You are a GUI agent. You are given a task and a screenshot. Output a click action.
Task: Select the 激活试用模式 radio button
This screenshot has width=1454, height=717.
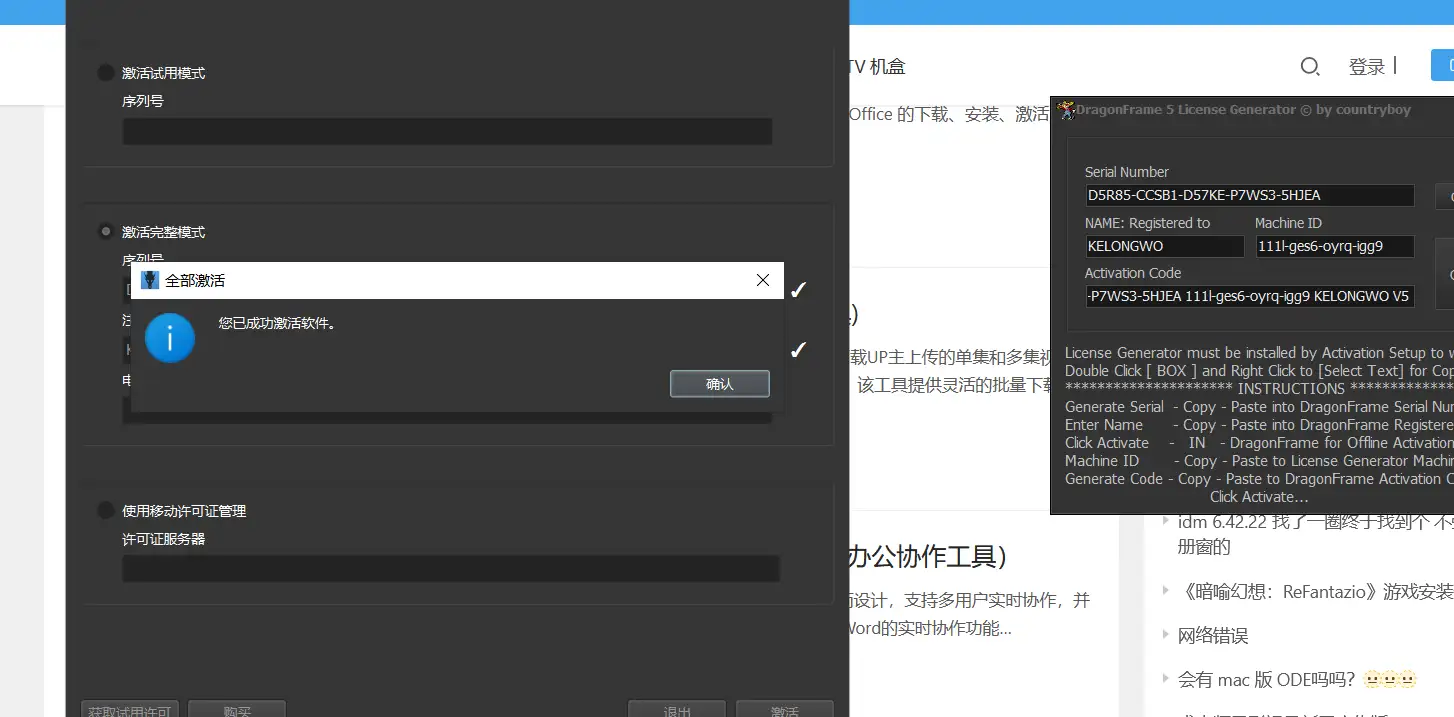click(105, 73)
